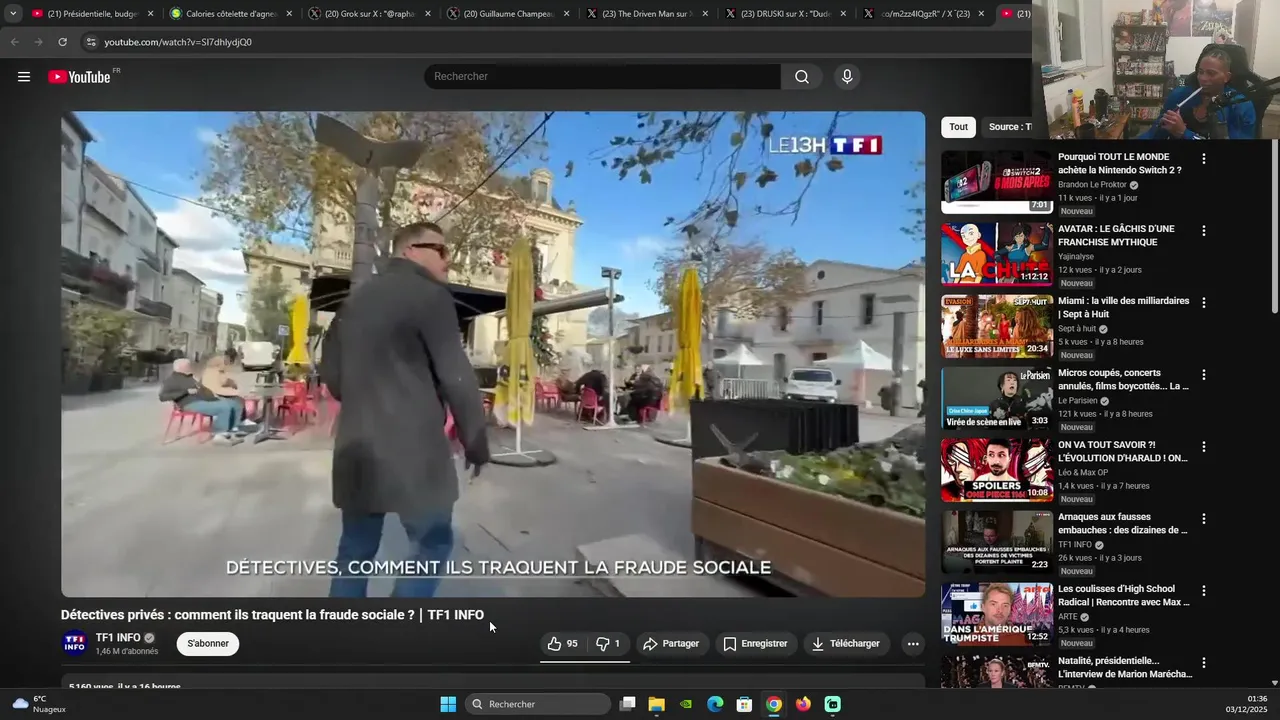Open the High School Radical ARTE thumbnail

point(997,614)
